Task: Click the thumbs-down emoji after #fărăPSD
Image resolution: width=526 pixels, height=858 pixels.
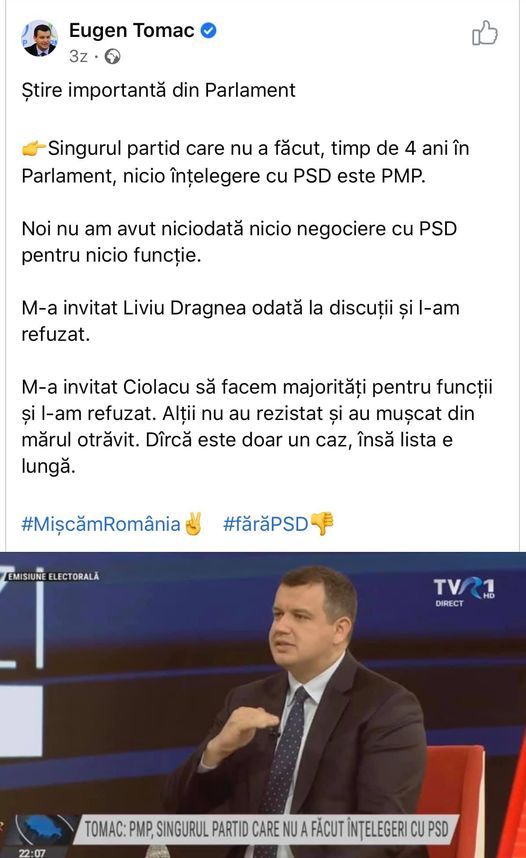Action: pos(322,524)
